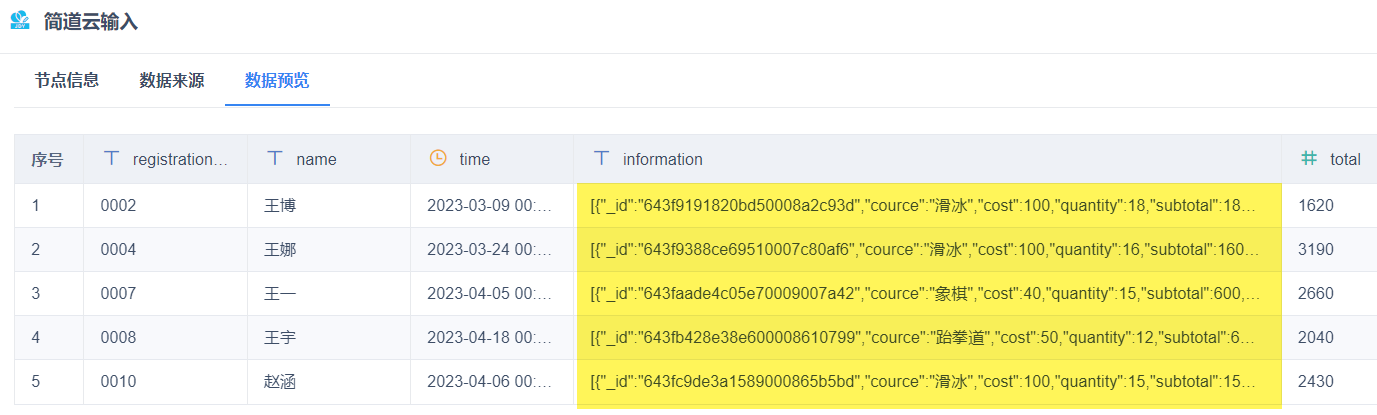
Task: Click the time cell 2023-04-18
Action: point(489,338)
